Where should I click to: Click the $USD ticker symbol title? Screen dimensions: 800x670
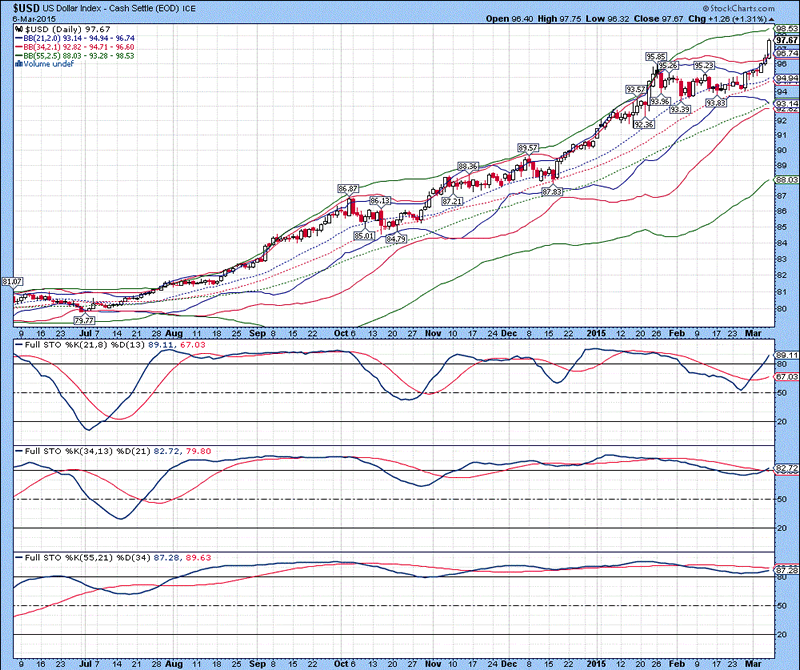click(x=19, y=7)
